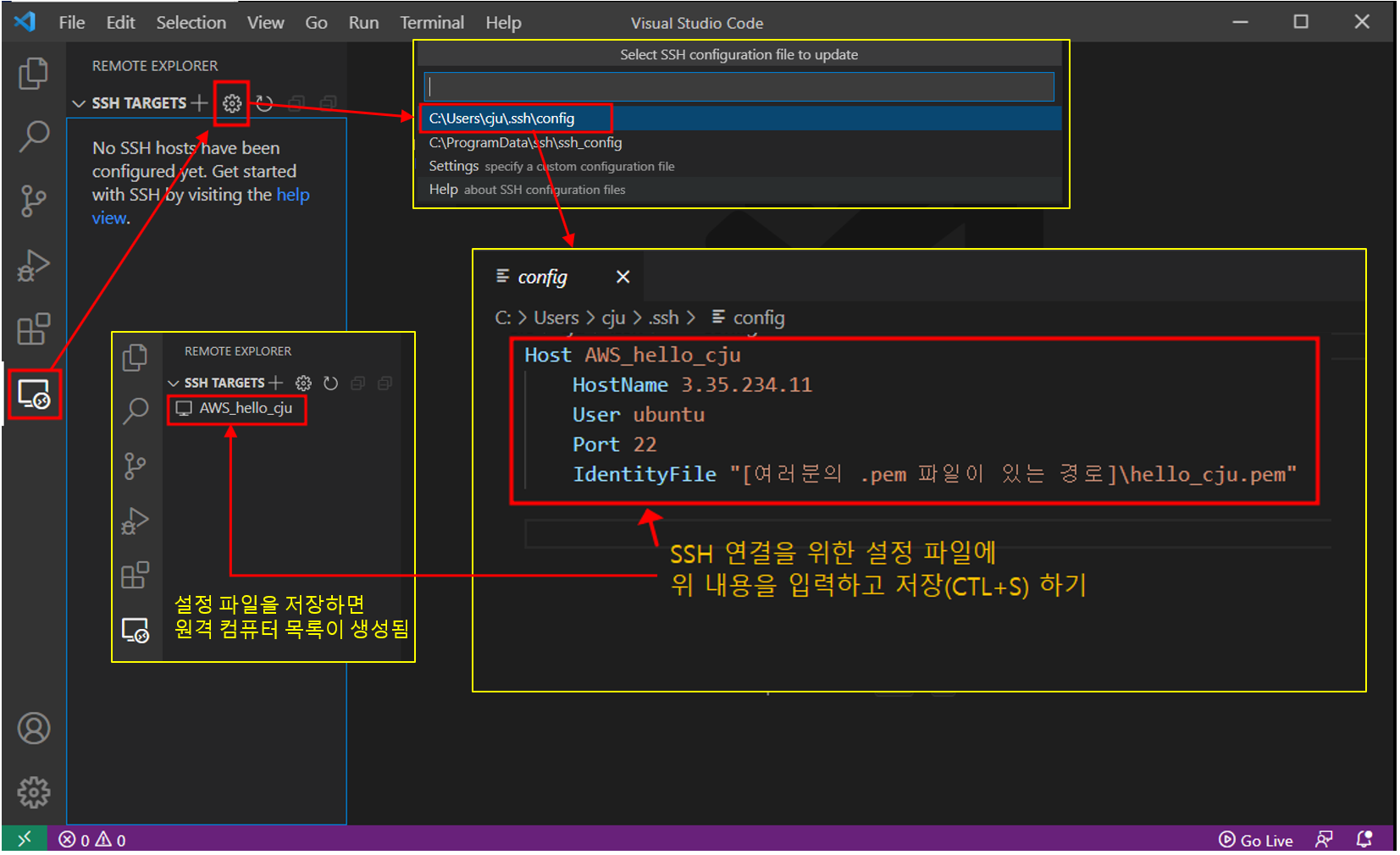Click config file name in breadcrumb
This screenshot has width=1400, height=855.
click(x=749, y=317)
